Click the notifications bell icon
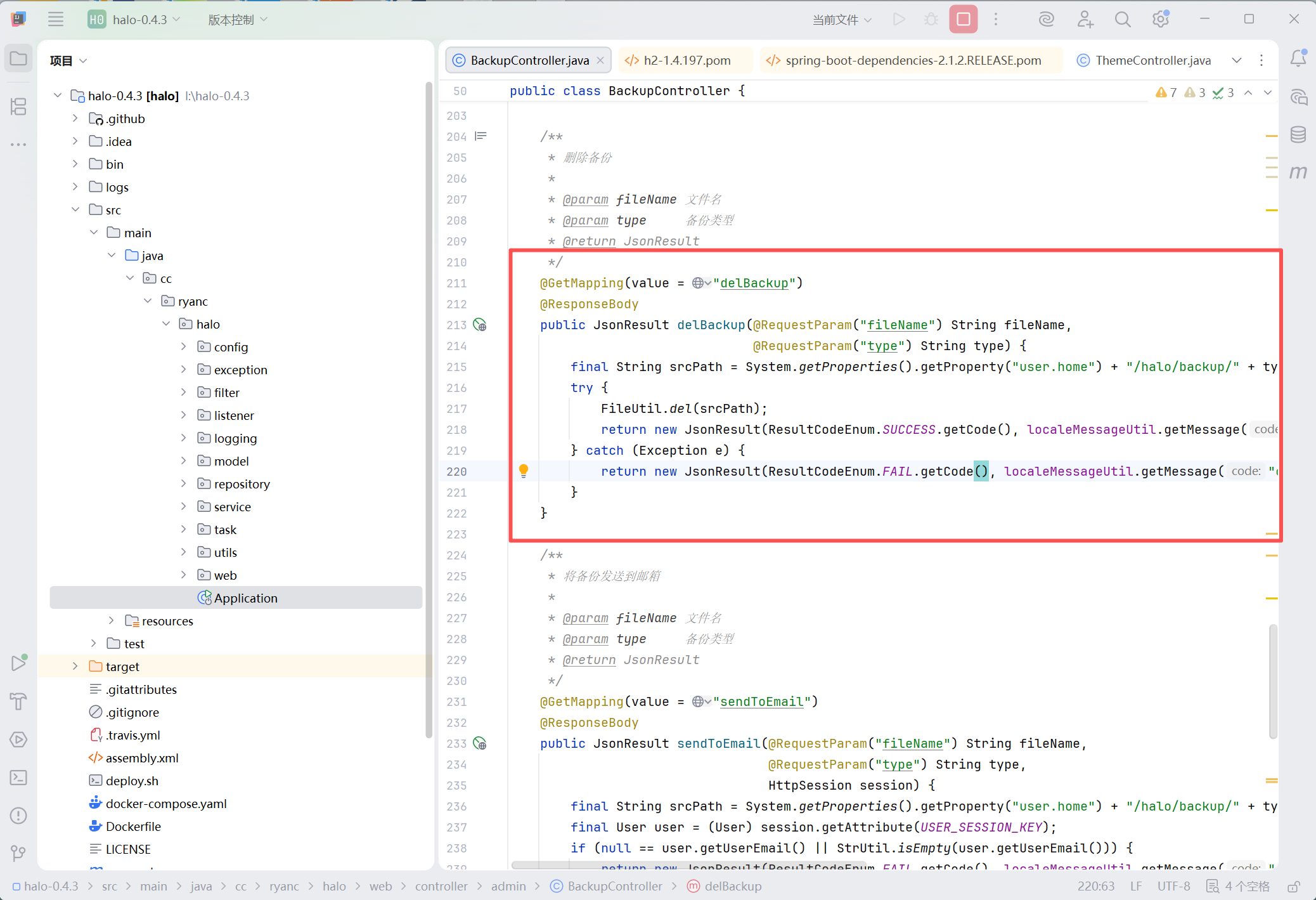 coord(1298,59)
